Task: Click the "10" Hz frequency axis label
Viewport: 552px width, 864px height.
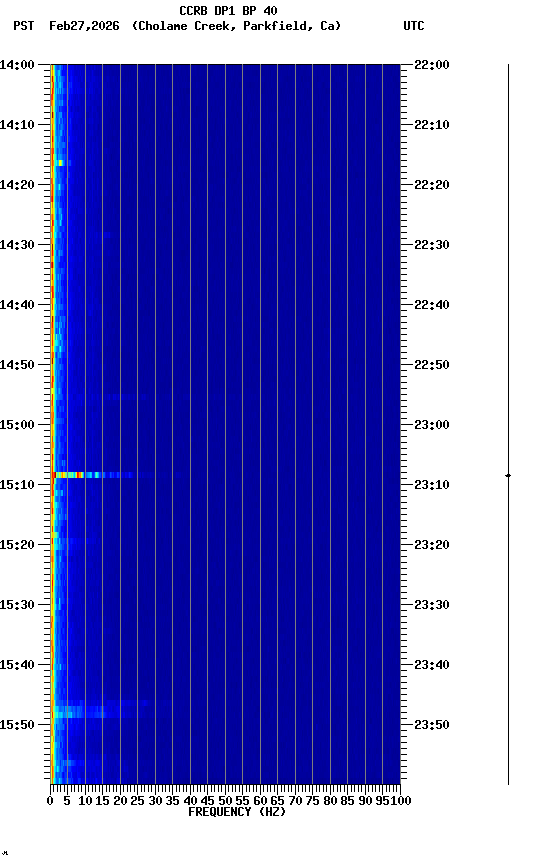Action: click(x=85, y=801)
